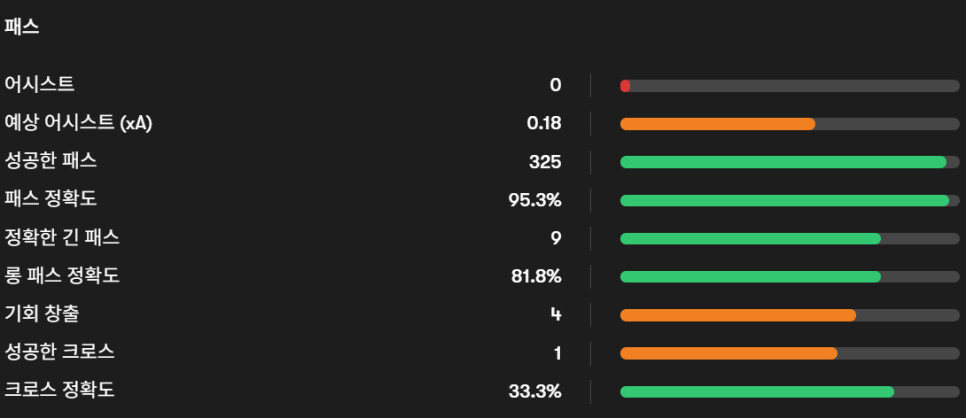
Task: Click the red 어시스트 progress bar
Action: [625, 86]
